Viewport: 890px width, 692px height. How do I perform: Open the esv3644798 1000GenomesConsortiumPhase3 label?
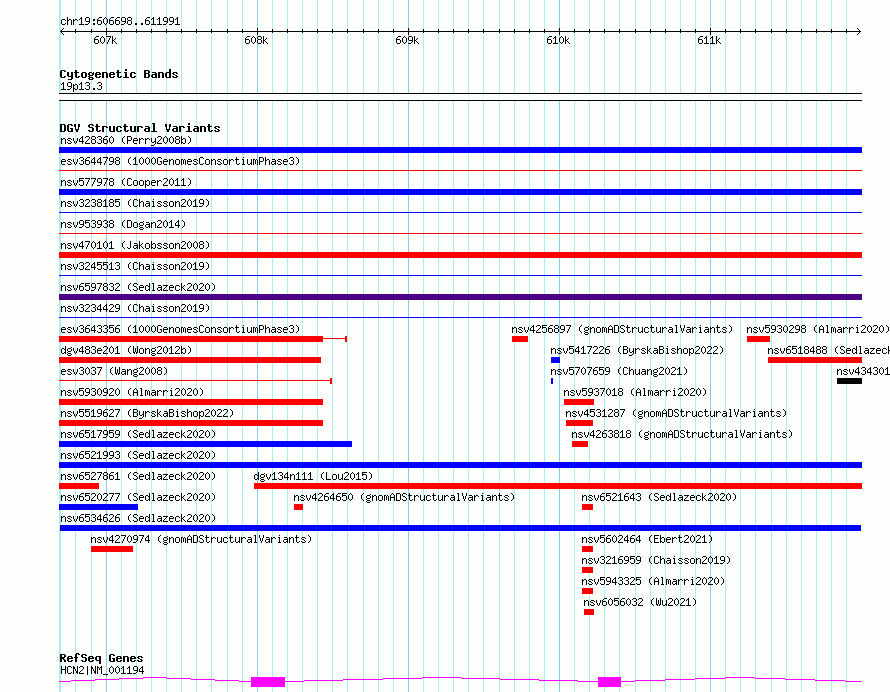(x=180, y=161)
